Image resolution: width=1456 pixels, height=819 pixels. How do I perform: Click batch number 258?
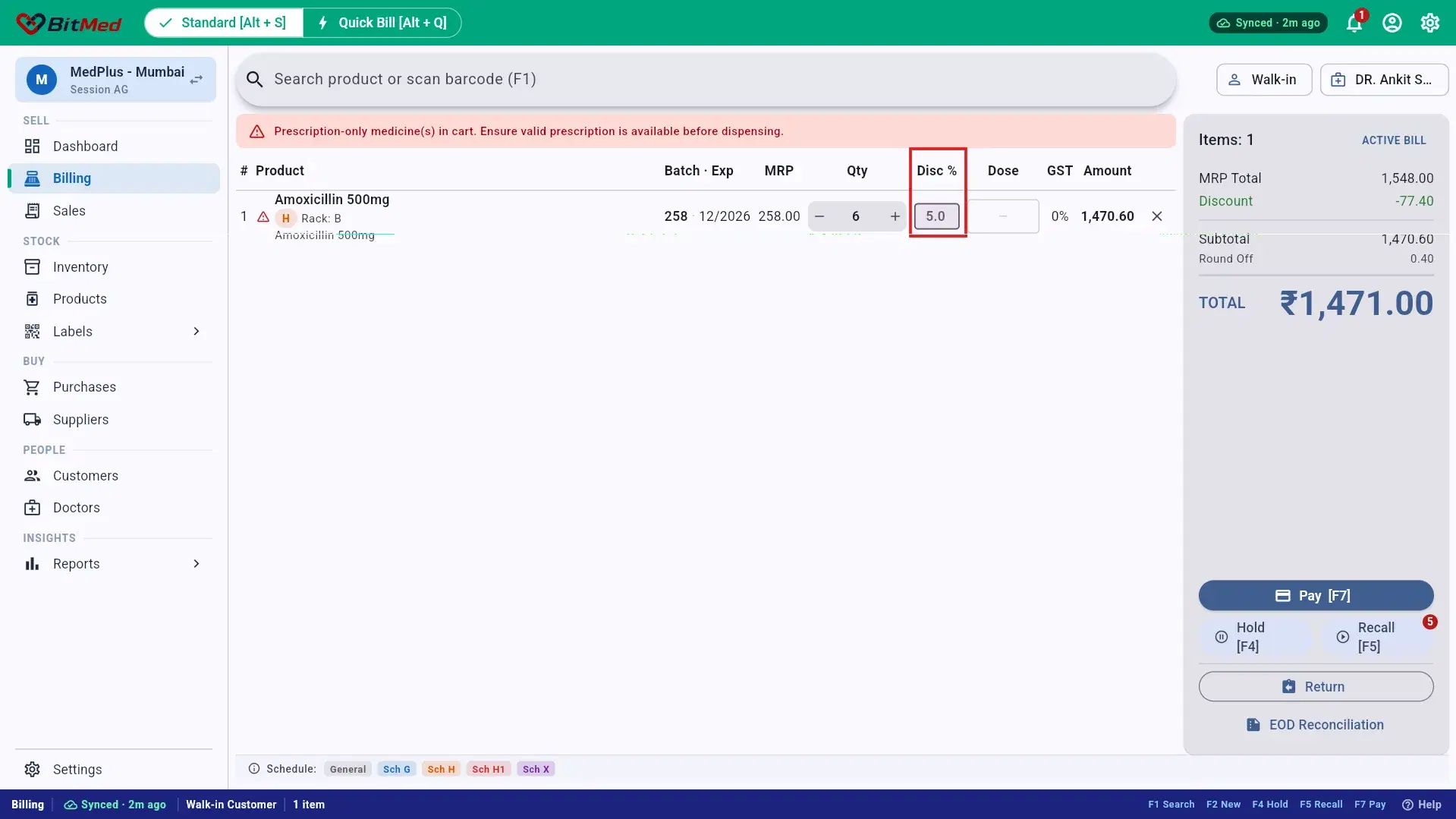click(x=676, y=216)
